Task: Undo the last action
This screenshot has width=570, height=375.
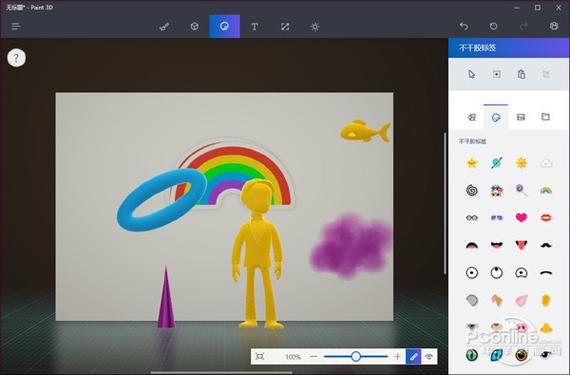Action: [x=463, y=26]
